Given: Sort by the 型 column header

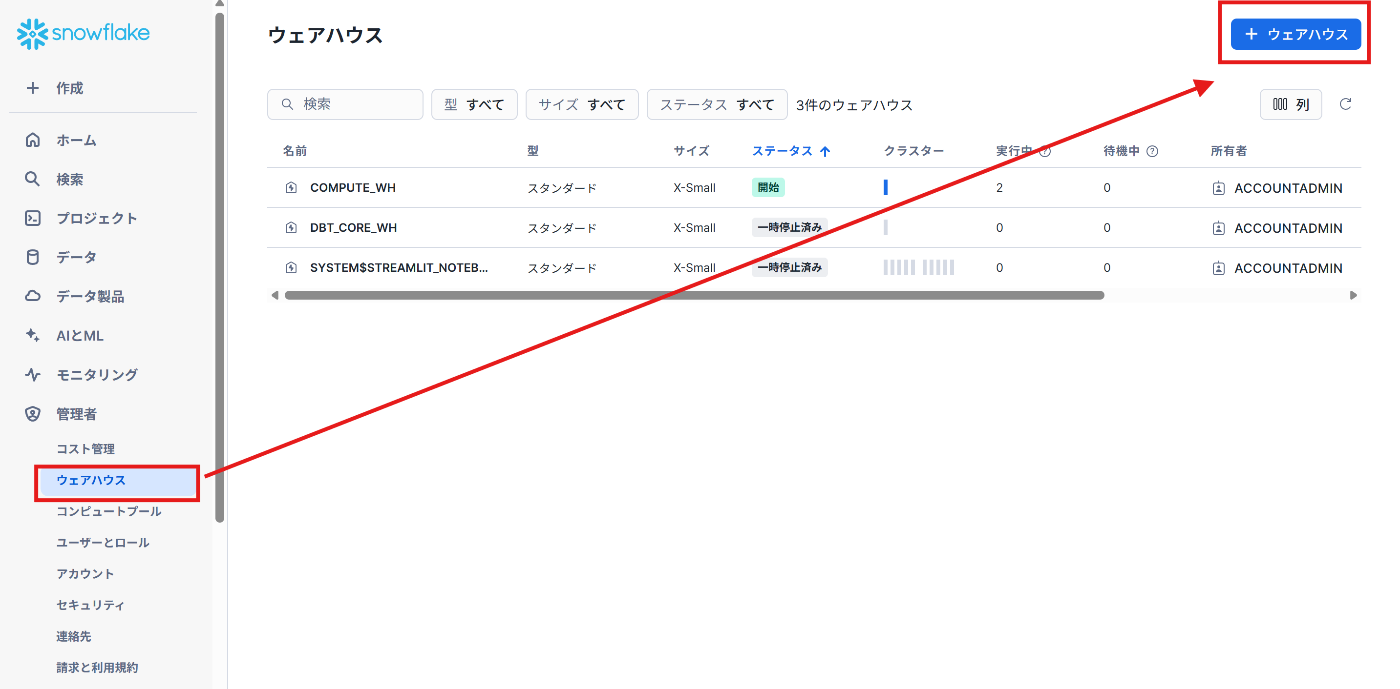Looking at the screenshot, I should [x=533, y=151].
